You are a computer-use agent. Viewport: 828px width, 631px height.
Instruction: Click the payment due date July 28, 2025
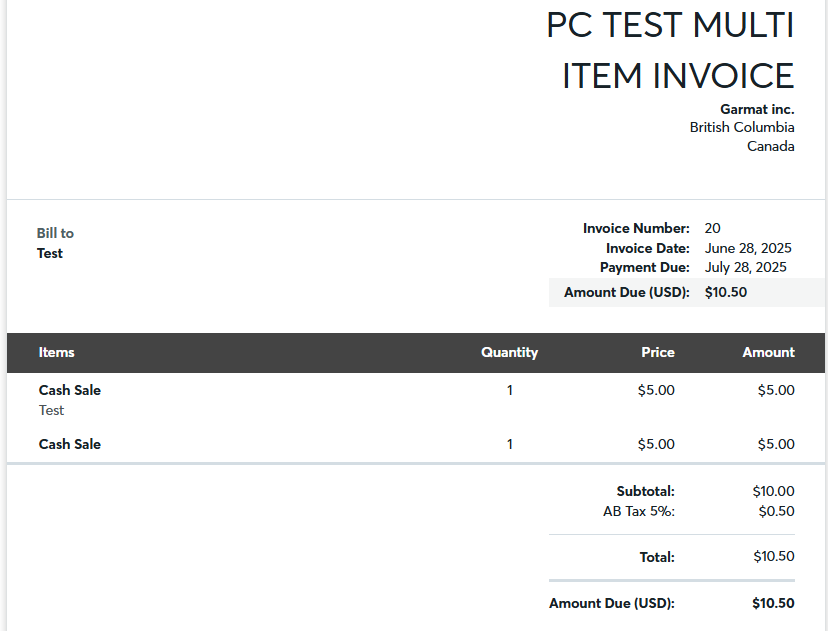[746, 267]
